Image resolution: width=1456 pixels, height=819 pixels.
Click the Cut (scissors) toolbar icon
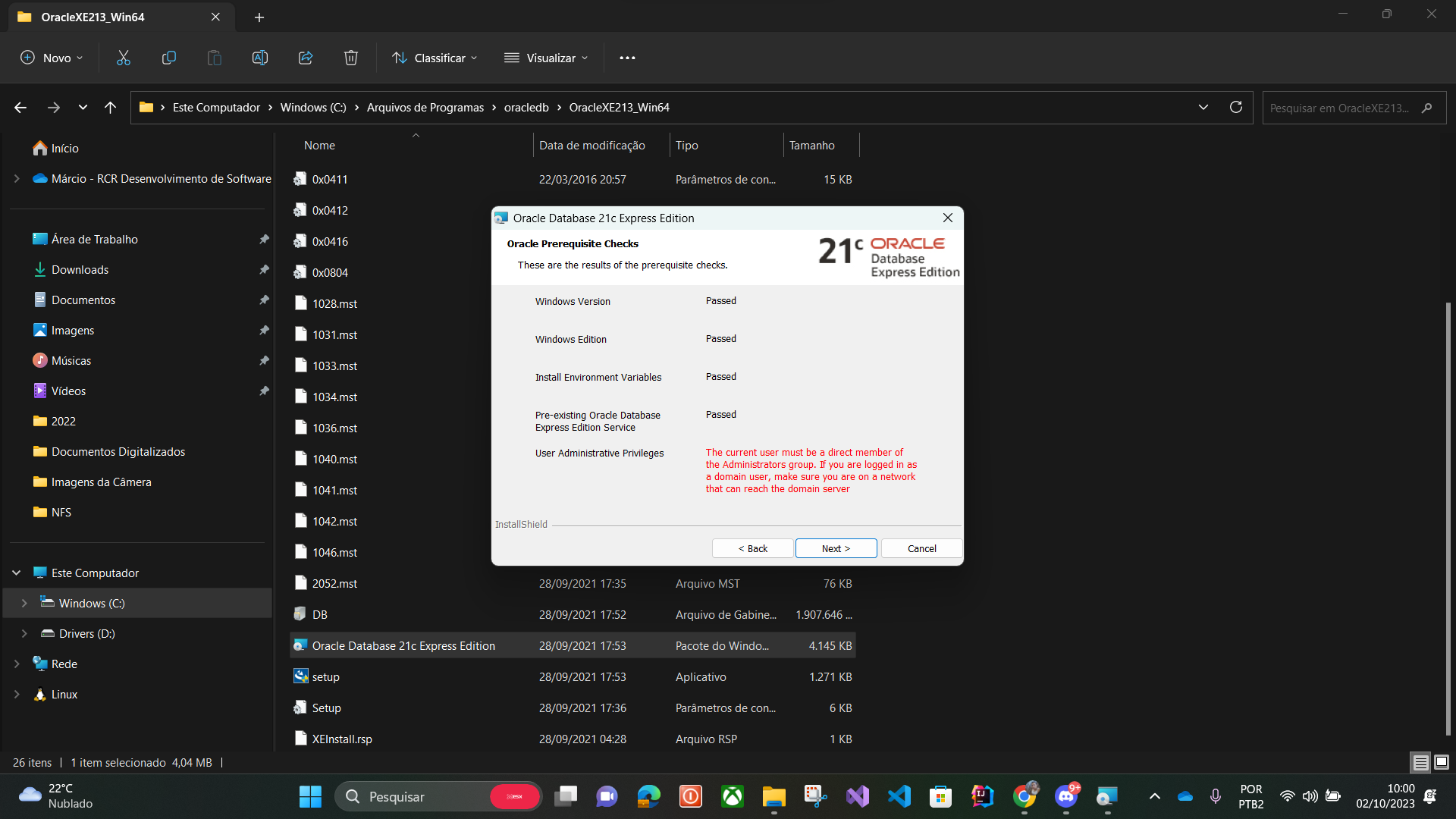tap(124, 58)
